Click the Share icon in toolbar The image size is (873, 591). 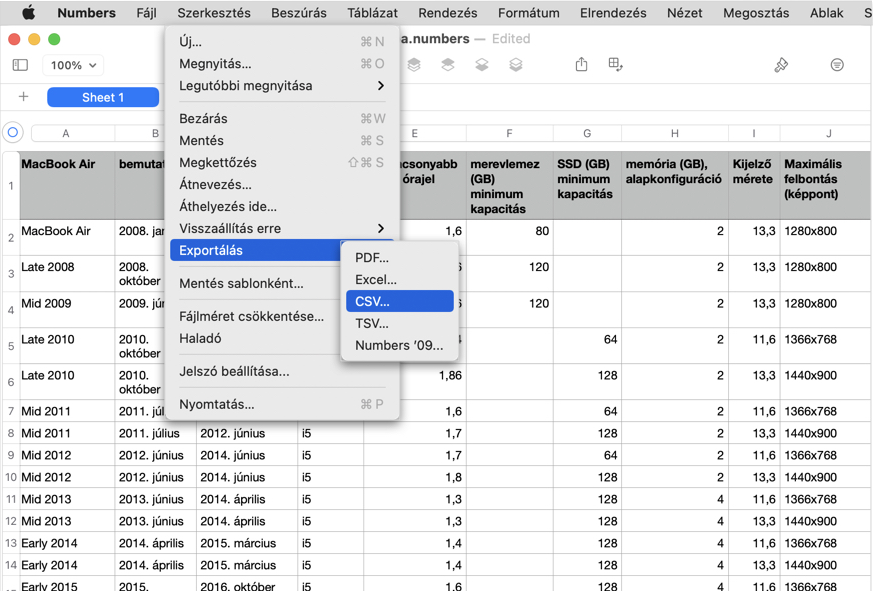581,65
